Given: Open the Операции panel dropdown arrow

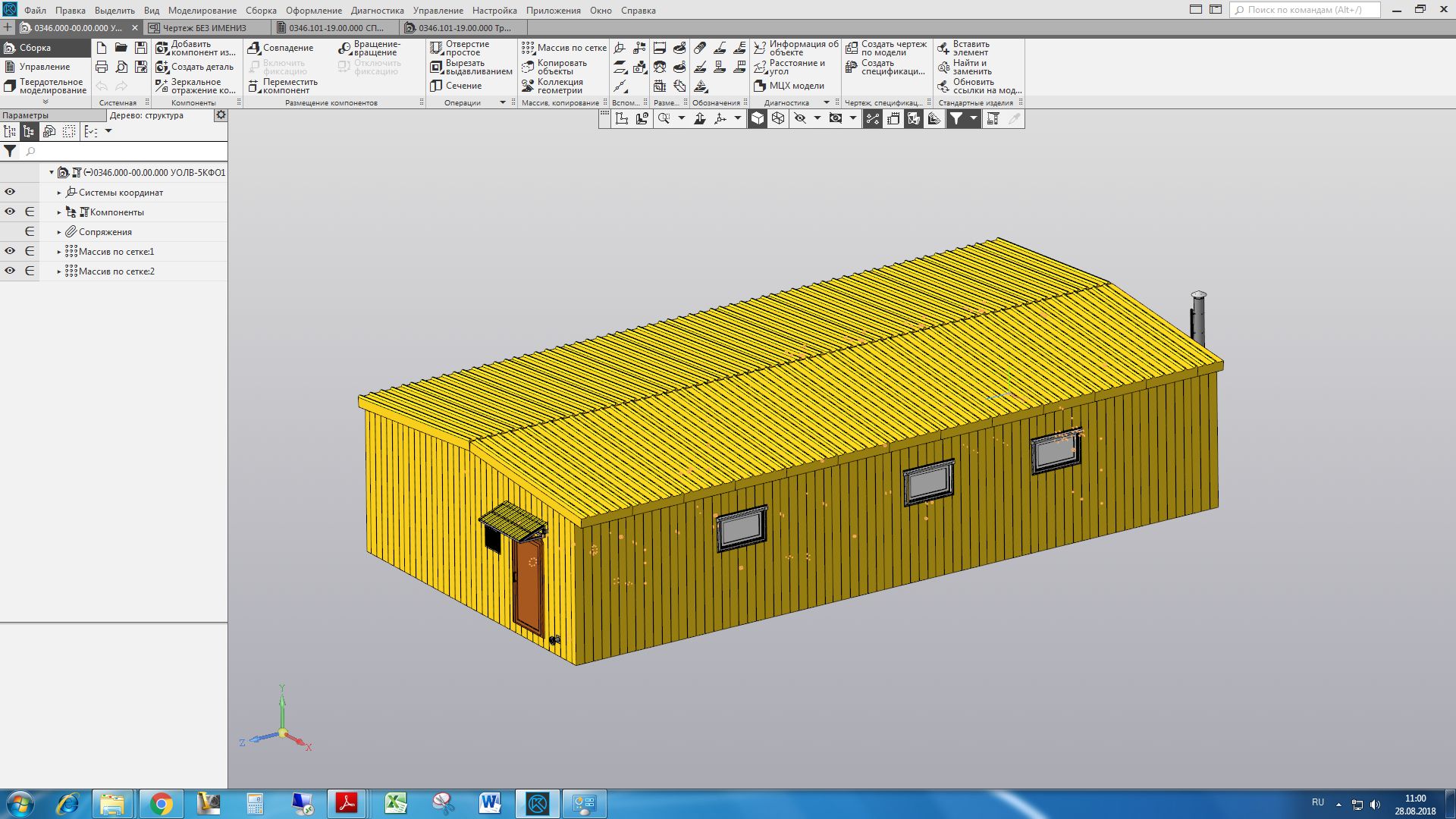Looking at the screenshot, I should [502, 102].
